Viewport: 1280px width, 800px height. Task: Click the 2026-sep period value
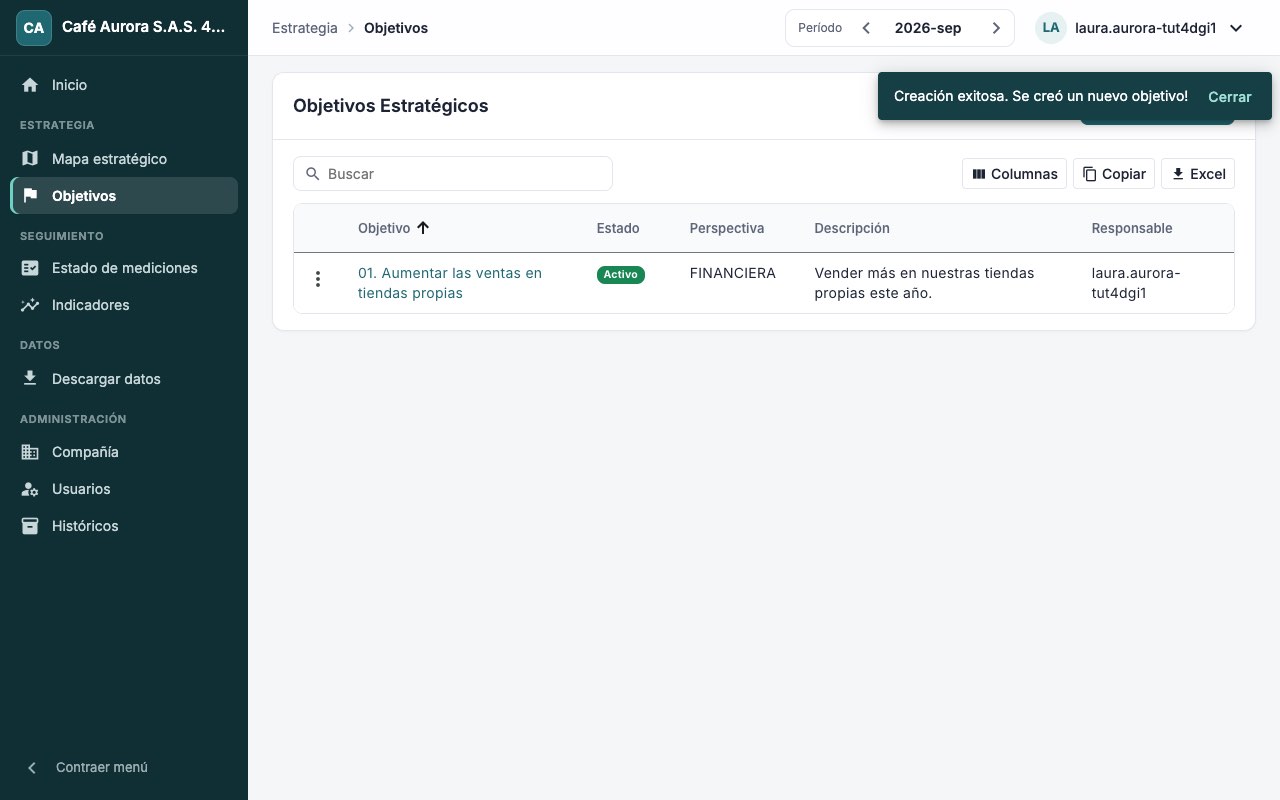pos(928,28)
